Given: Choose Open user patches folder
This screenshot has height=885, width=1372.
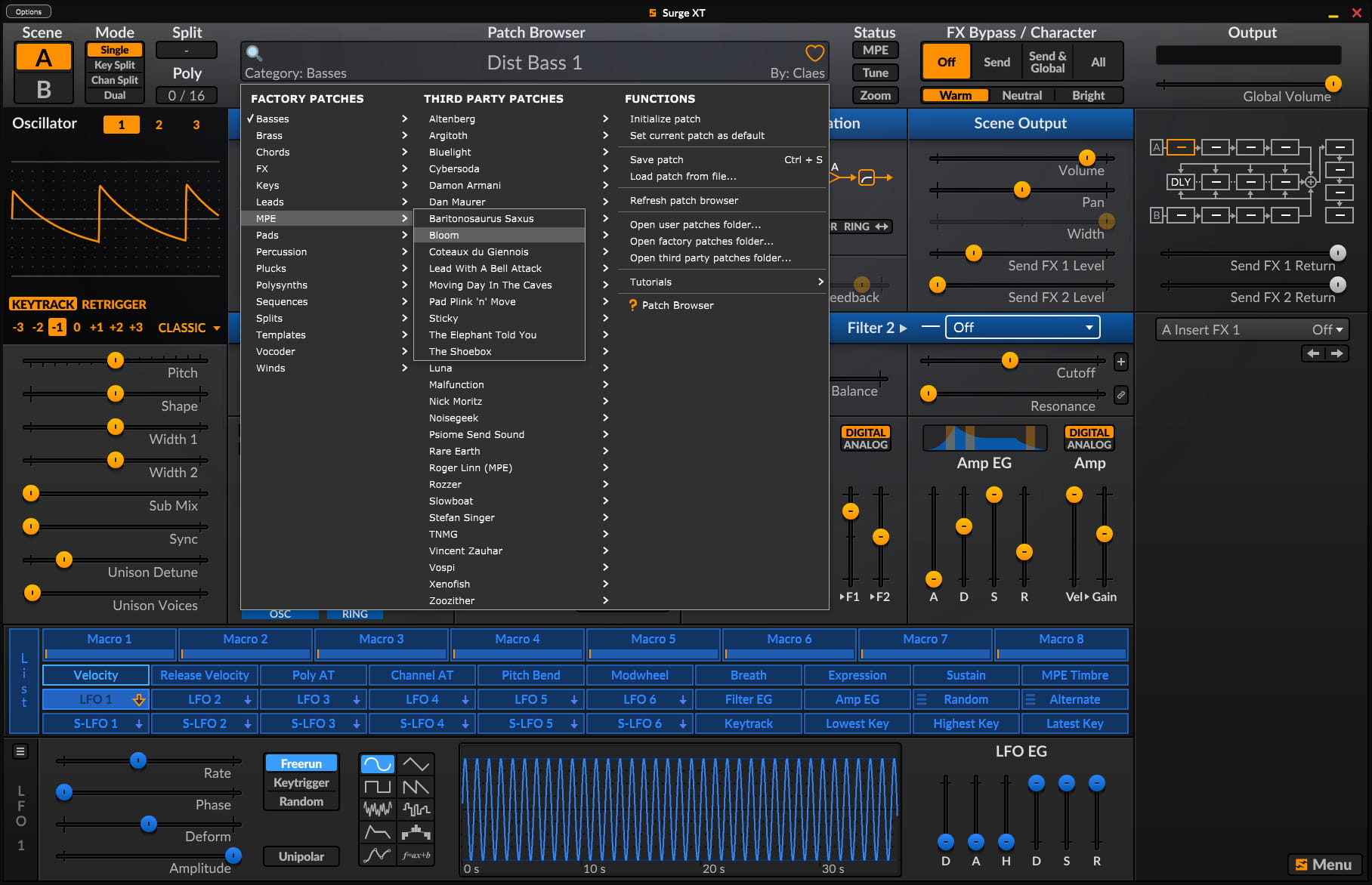Looking at the screenshot, I should pos(725,224).
